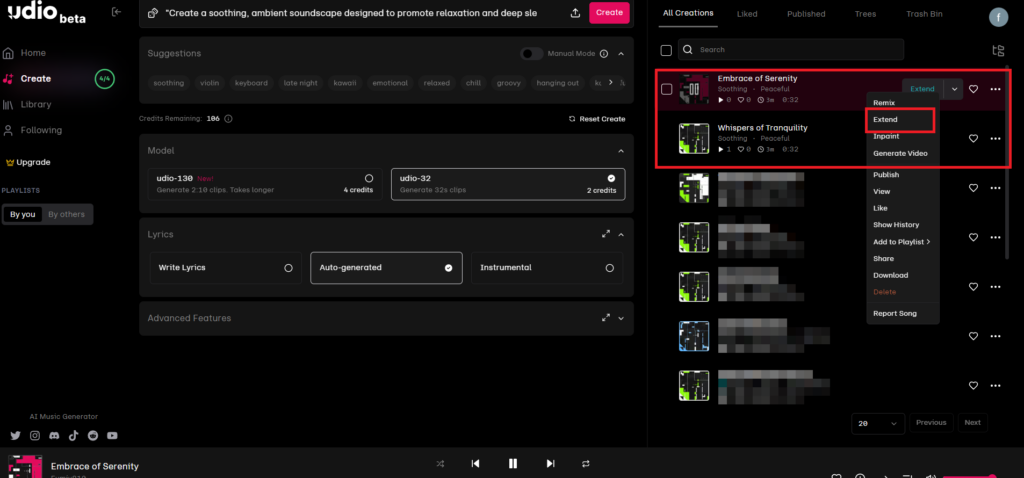Screen dimensions: 1024x478
Task: Maximize the Lyrics section with arrows icon
Action: coord(605,234)
